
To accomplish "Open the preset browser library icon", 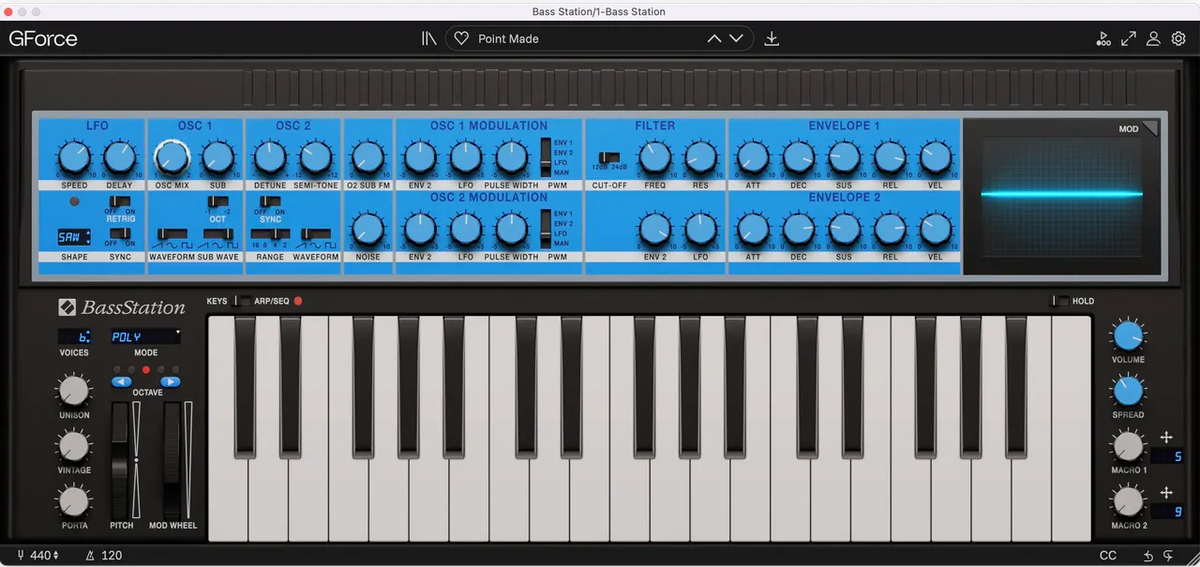I will tap(429, 39).
